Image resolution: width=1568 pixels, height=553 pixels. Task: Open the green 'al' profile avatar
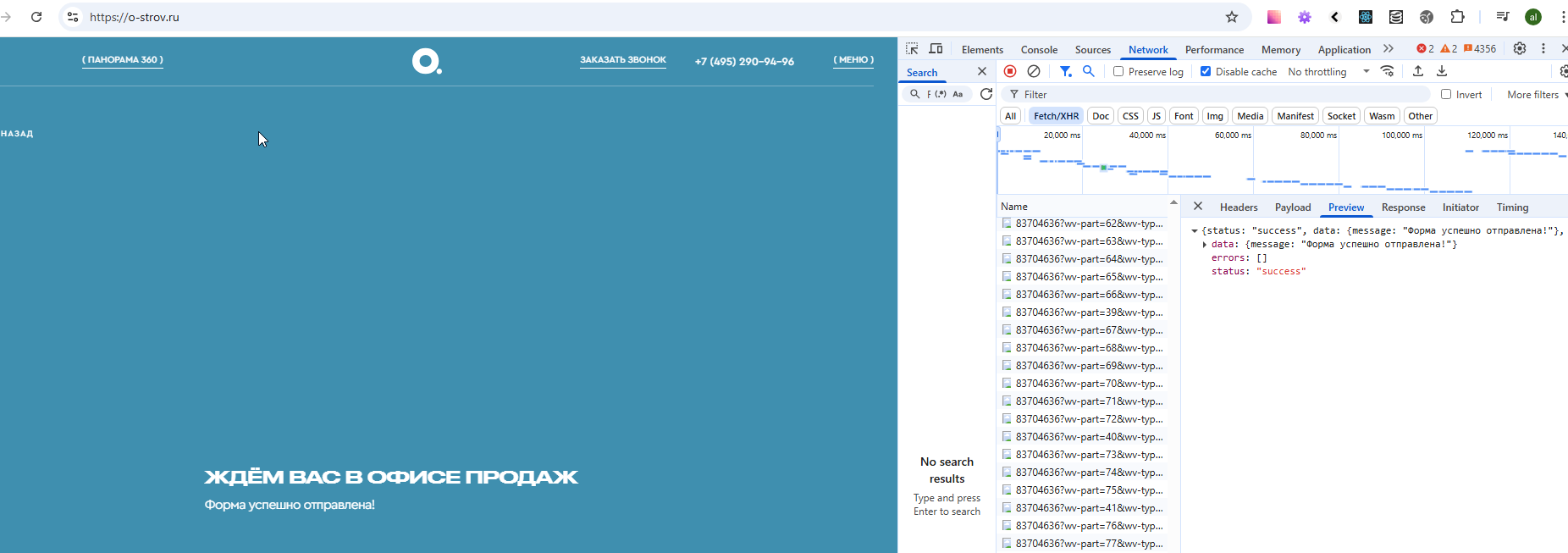click(x=1533, y=17)
